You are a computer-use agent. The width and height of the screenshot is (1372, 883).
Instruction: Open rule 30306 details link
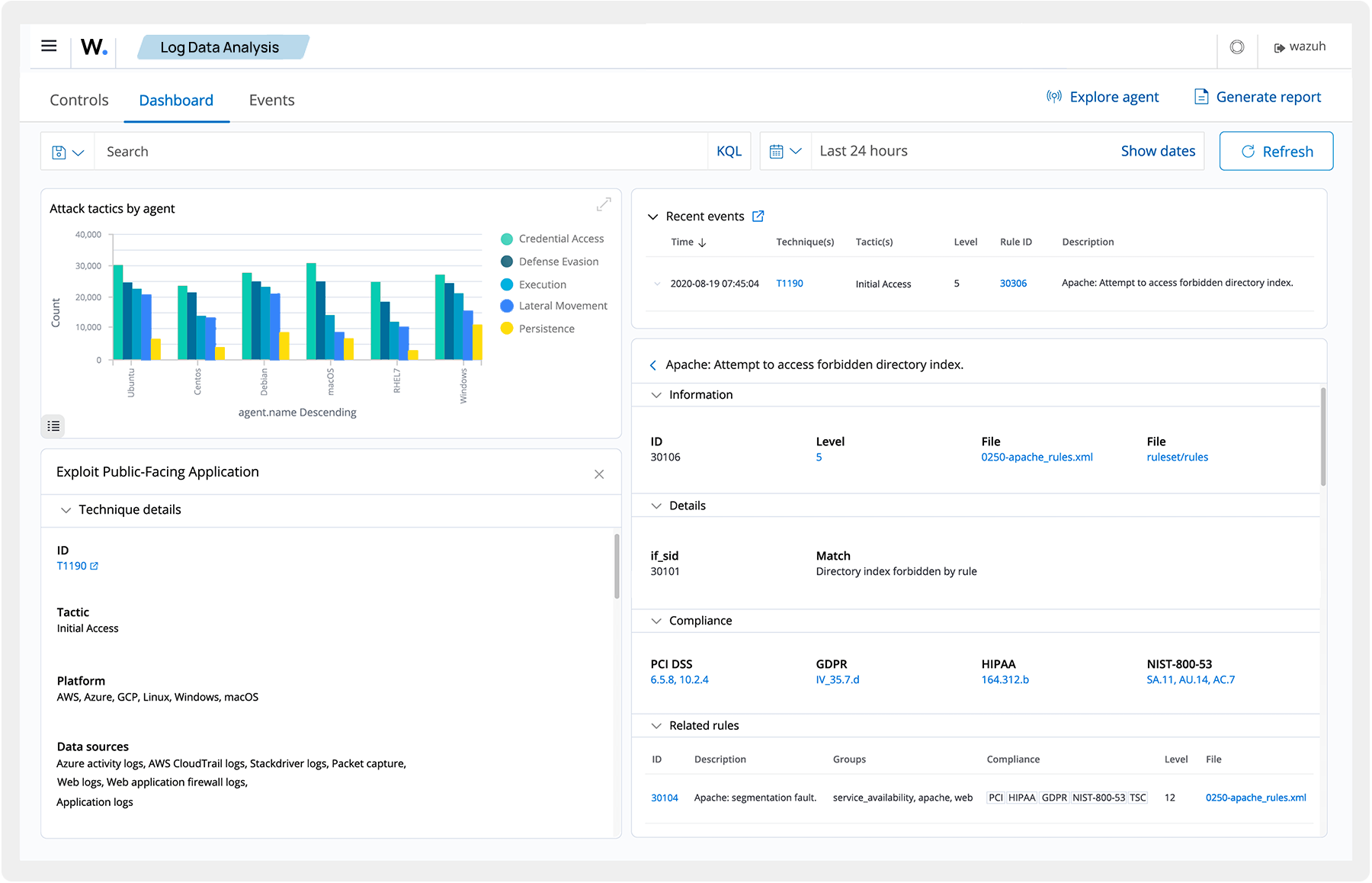[x=1013, y=283]
